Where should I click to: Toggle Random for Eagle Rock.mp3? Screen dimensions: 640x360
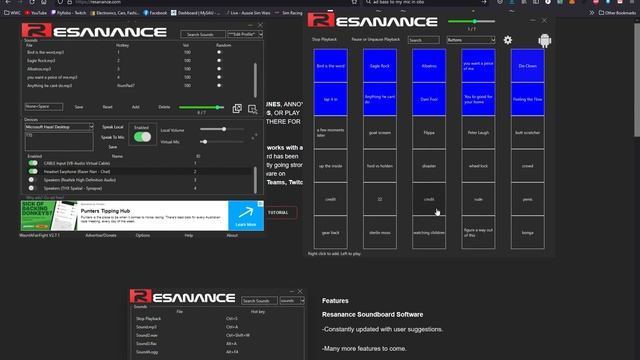tap(219, 60)
